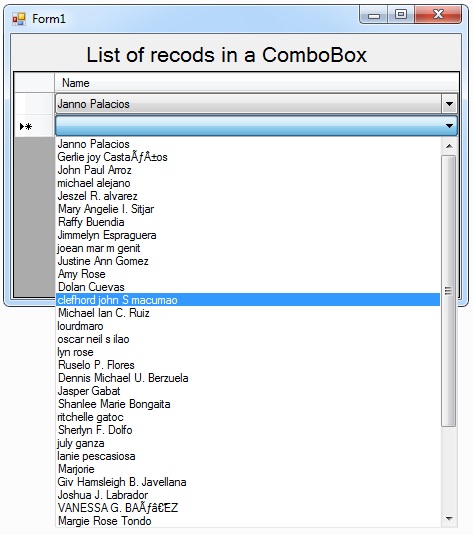Click the Form1 application icon

point(19,19)
